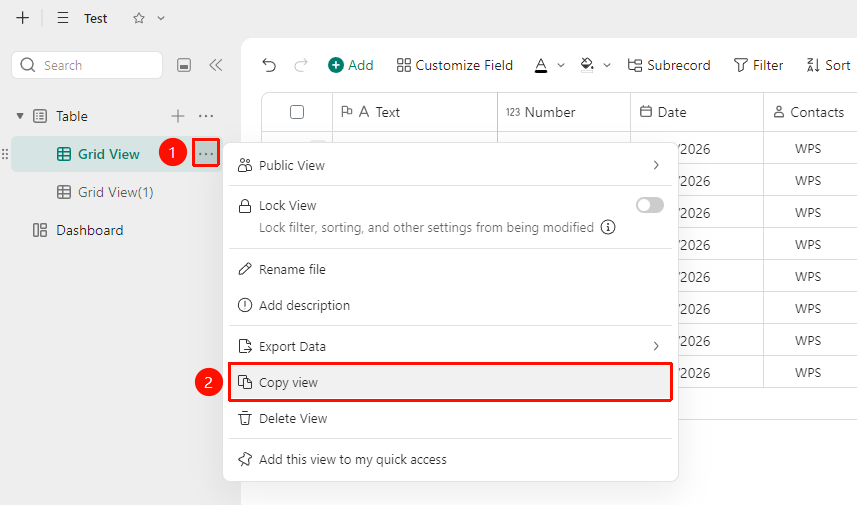Viewport: 857px width, 505px height.
Task: Click the WPS cell in last row
Action: (808, 373)
